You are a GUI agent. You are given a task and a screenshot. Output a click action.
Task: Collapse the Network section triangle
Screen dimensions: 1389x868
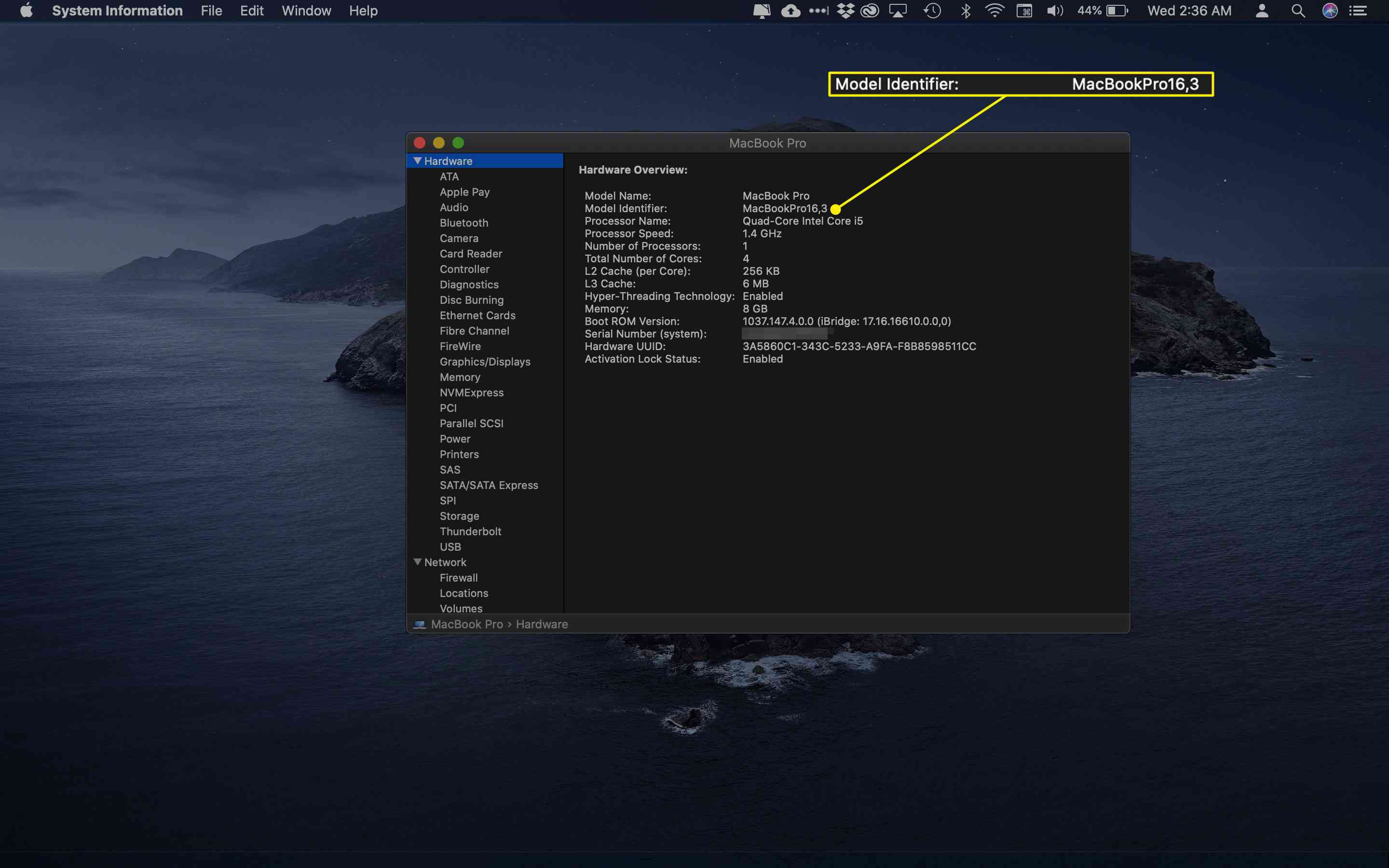(x=417, y=562)
